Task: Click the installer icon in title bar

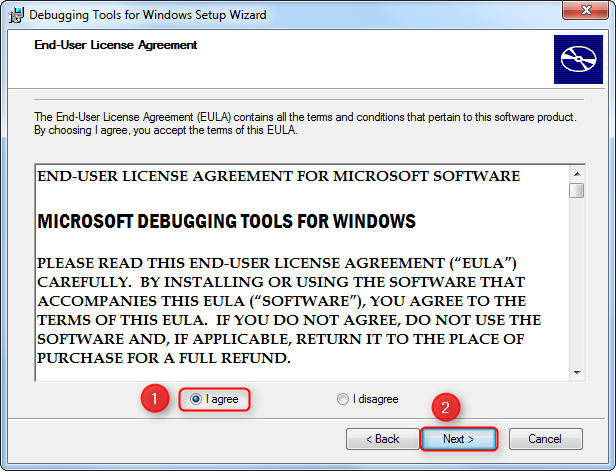Action: [16, 16]
